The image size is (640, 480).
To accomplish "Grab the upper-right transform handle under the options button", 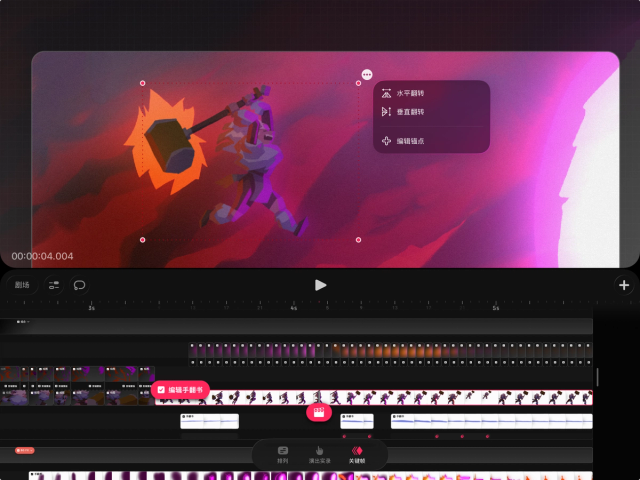I will (x=358, y=83).
